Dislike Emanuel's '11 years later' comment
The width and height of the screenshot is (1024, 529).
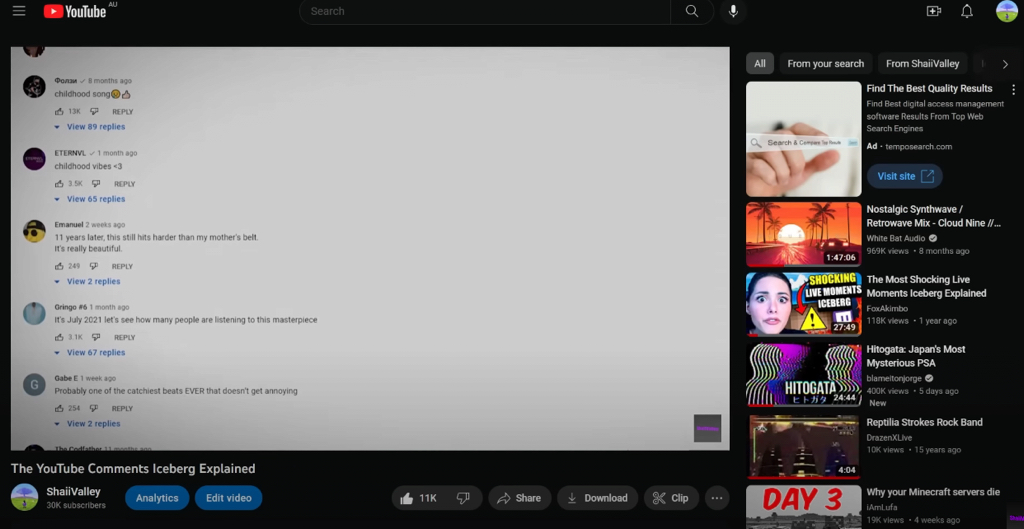pyautogui.click(x=93, y=266)
